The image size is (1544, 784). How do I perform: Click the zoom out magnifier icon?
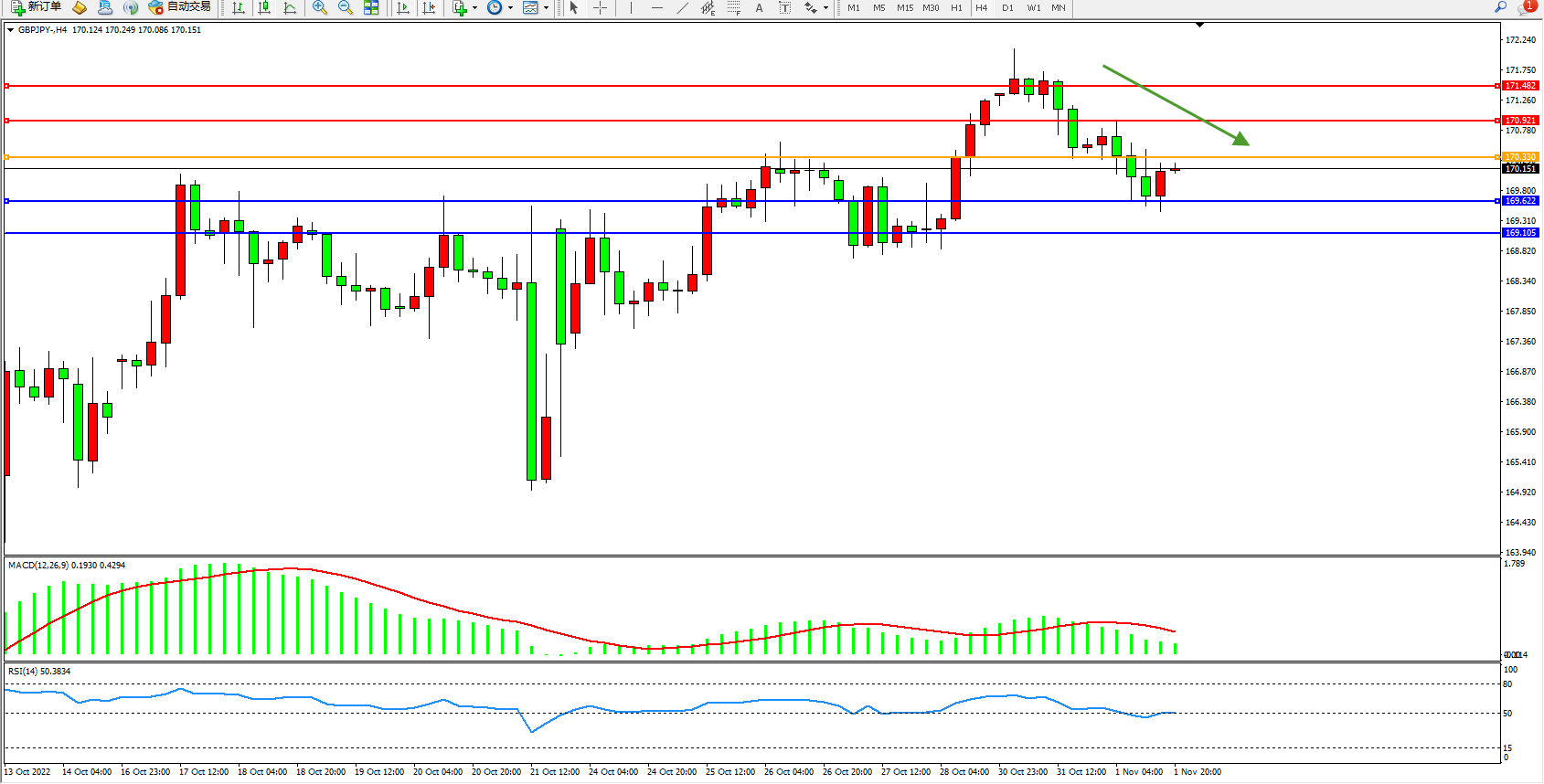point(345,7)
